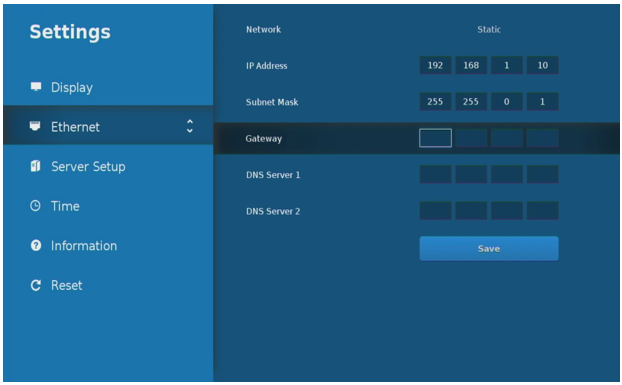Select IP Address fourth octet 10

click(542, 65)
